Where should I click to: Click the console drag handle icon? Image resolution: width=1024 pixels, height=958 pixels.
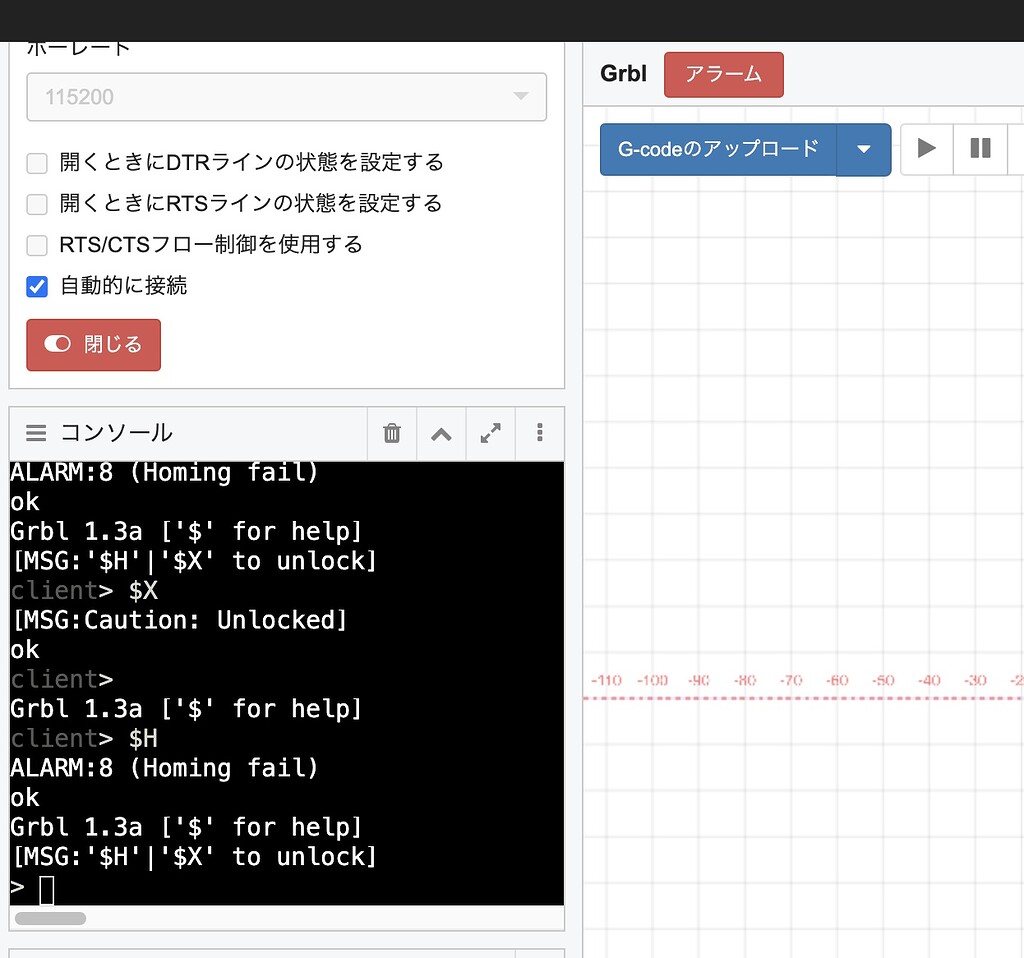36,433
